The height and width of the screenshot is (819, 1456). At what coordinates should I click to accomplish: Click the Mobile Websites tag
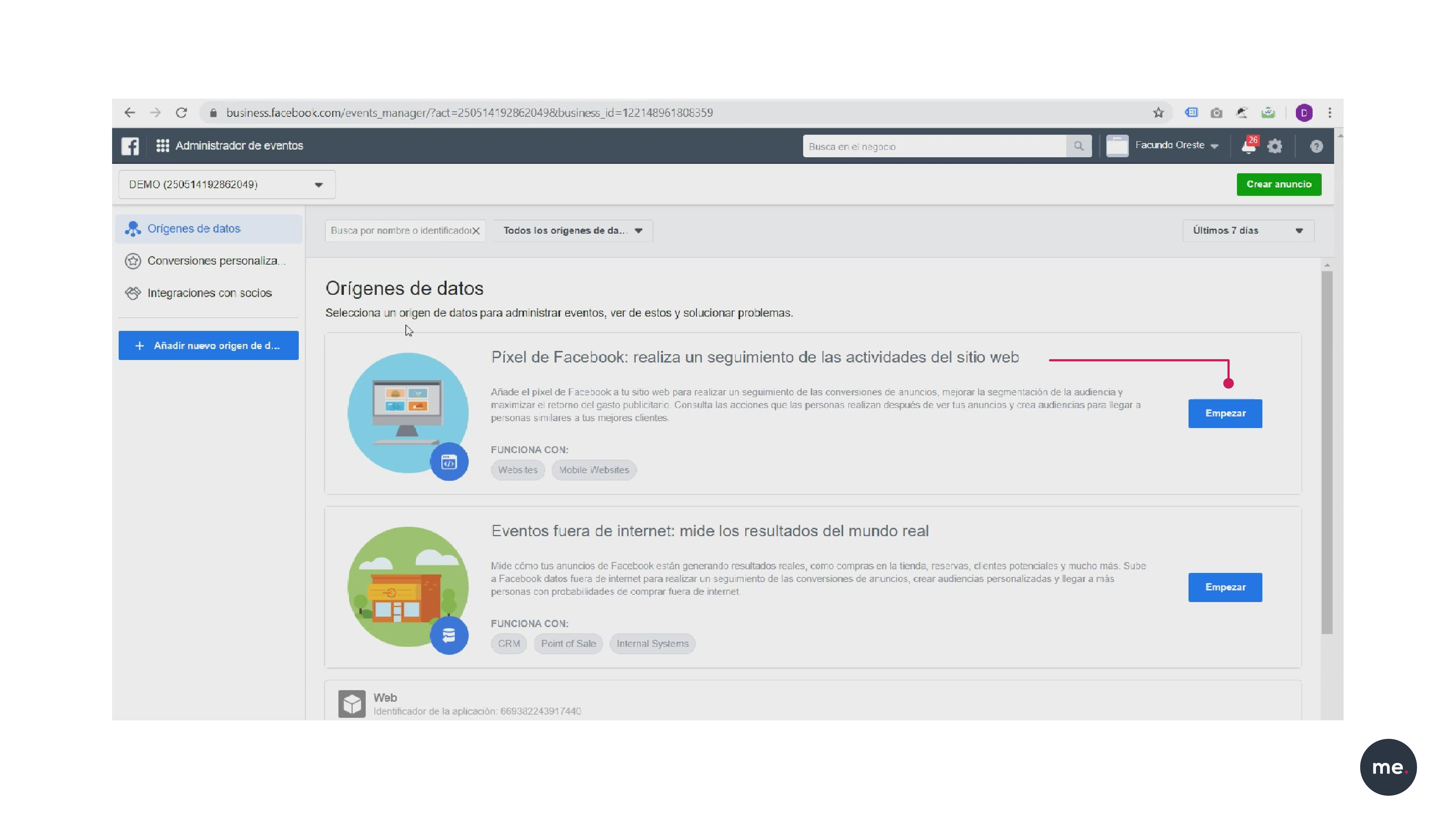coord(594,470)
